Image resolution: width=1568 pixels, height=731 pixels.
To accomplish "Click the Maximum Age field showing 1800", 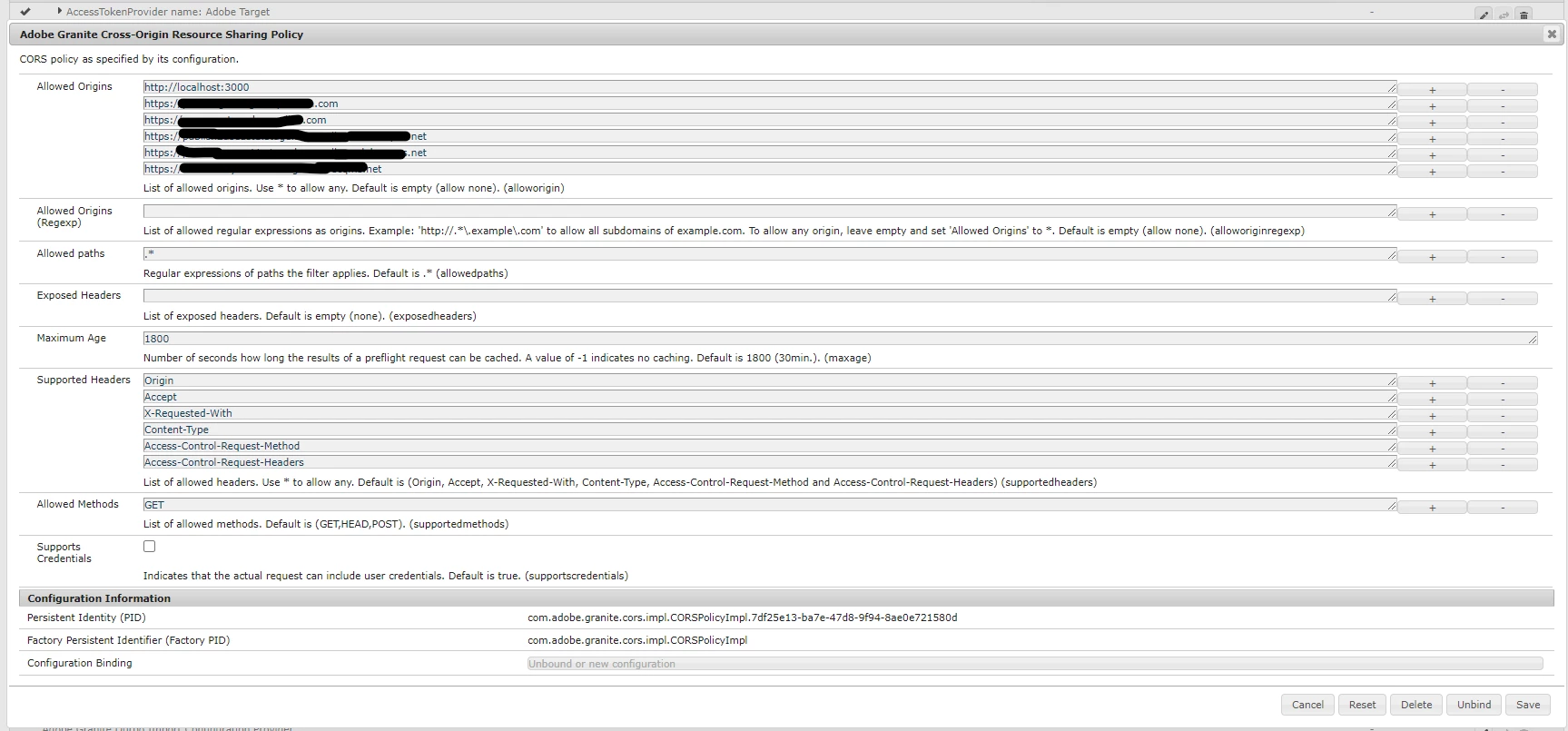I will [x=840, y=339].
